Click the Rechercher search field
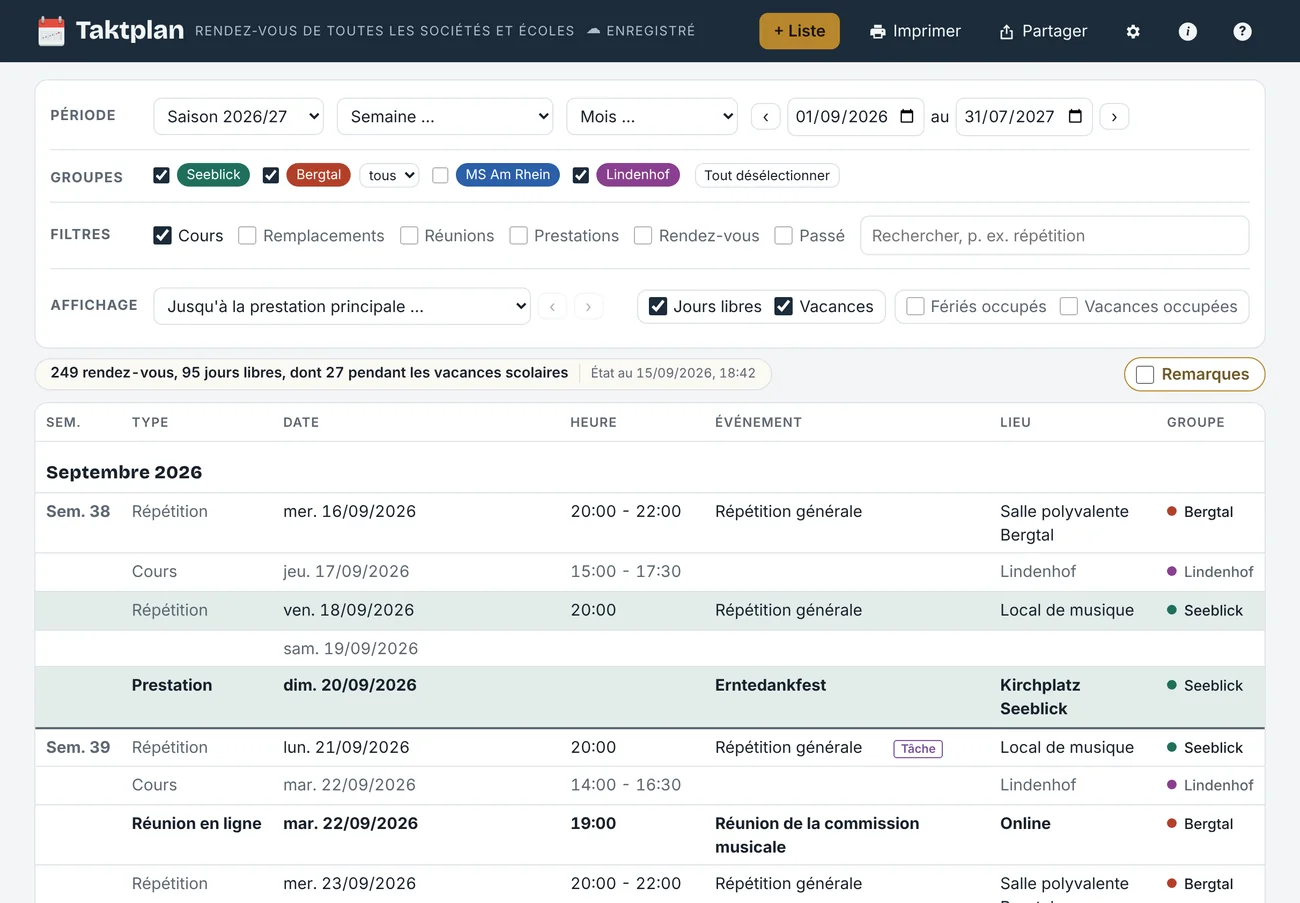The image size is (1300, 903). pyautogui.click(x=1055, y=236)
